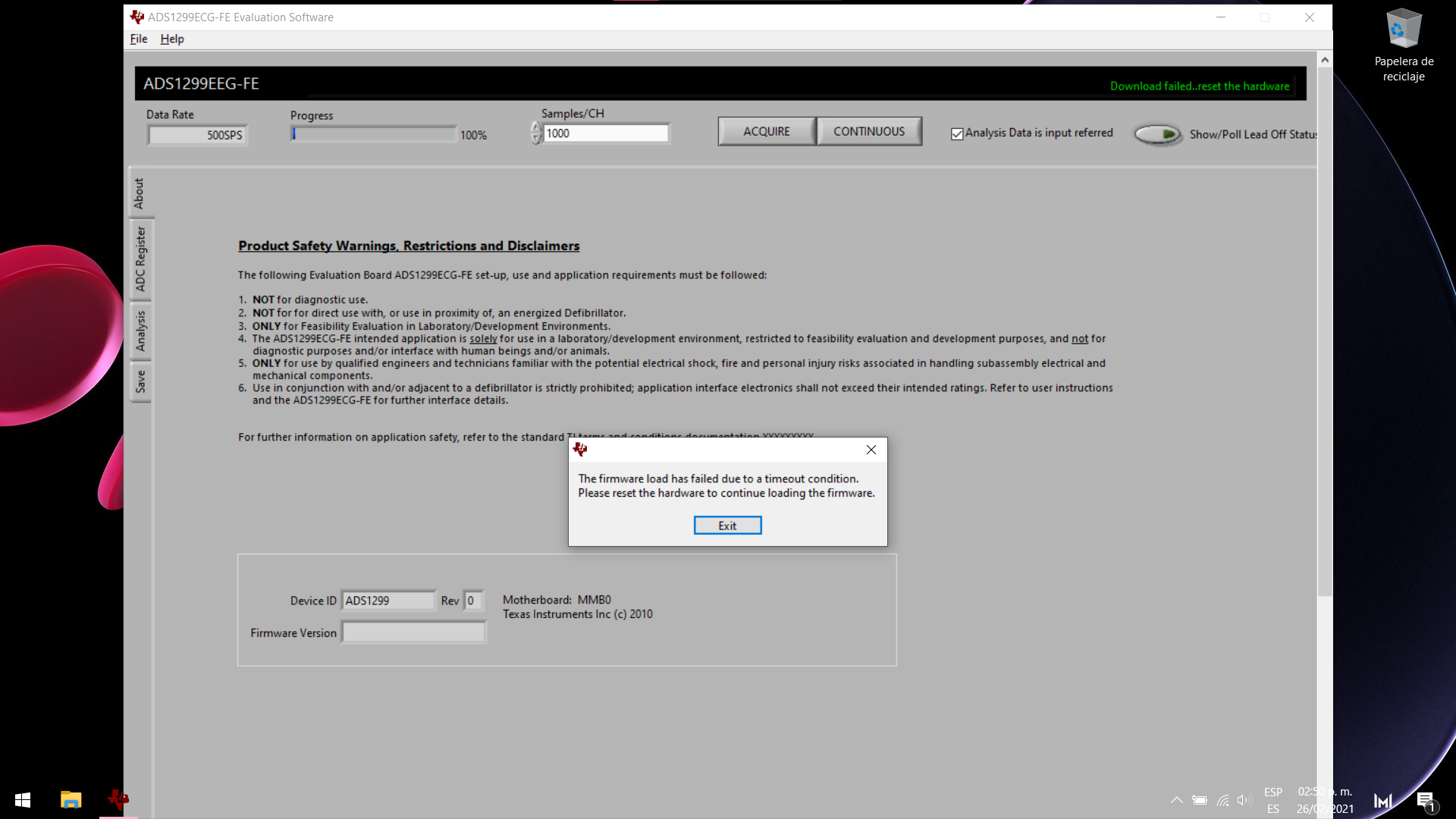
Task: Switch to the Analysis tab
Action: click(x=140, y=331)
